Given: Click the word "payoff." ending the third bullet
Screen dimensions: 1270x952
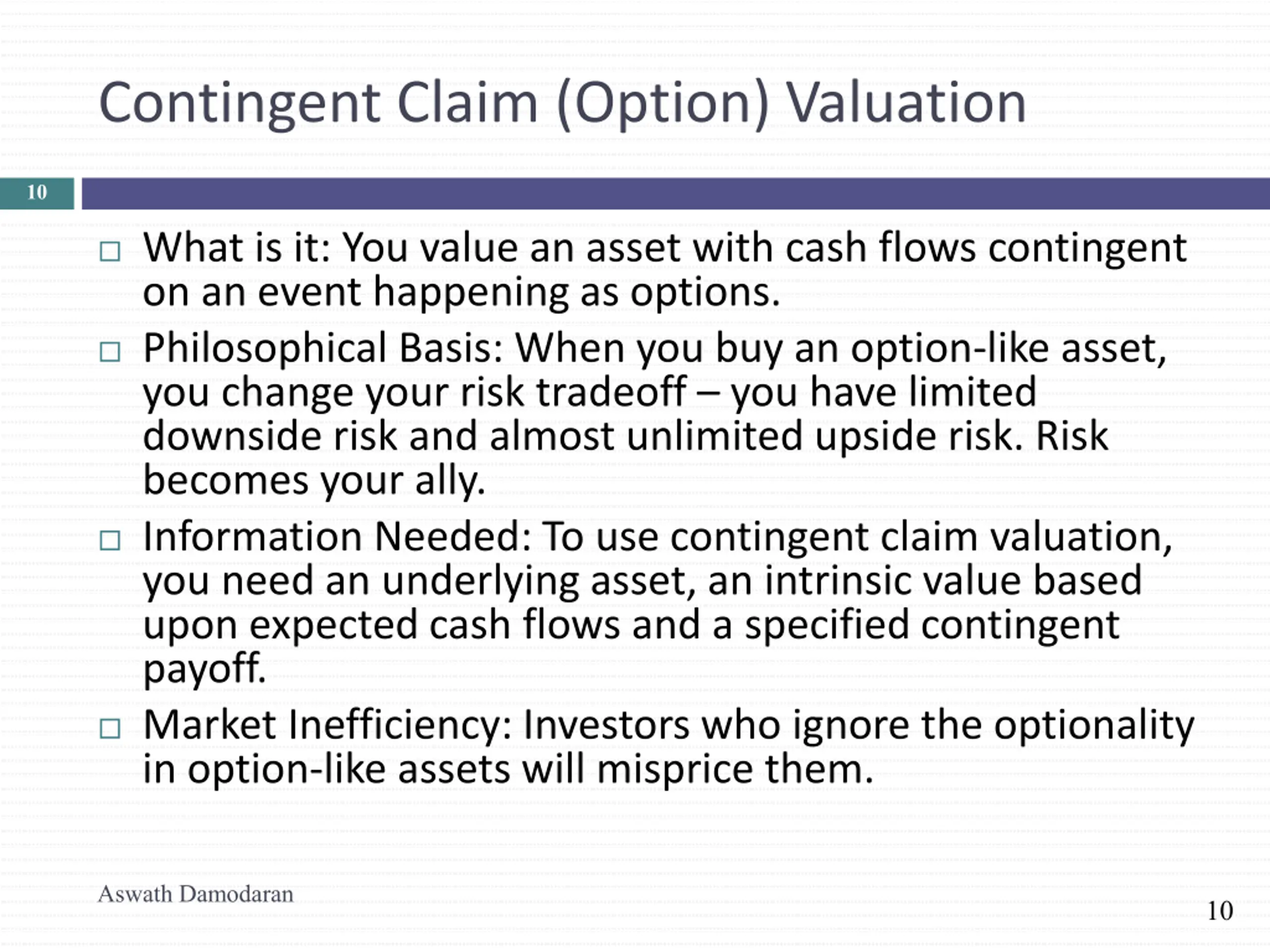Looking at the screenshot, I should point(204,668).
